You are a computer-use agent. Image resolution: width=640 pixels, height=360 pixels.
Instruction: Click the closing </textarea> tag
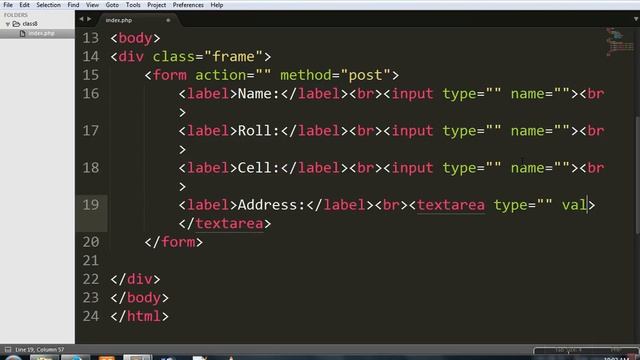point(225,224)
